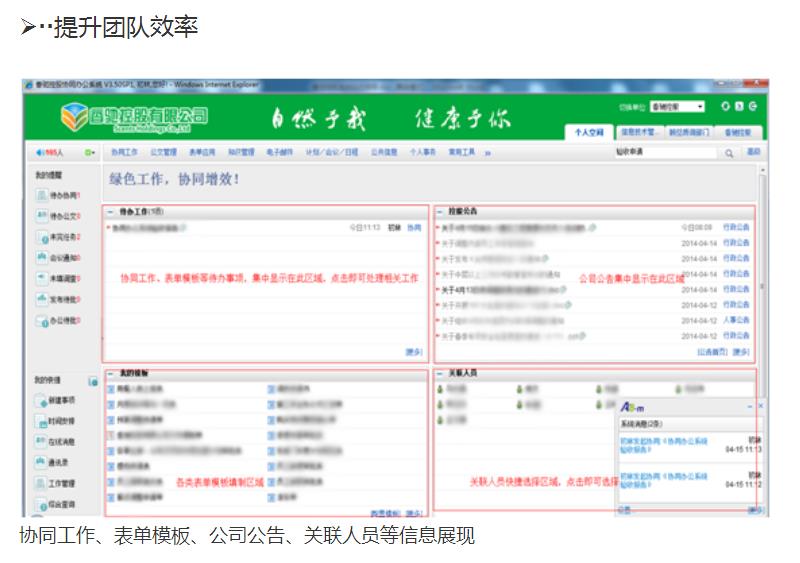This screenshot has width=800, height=563.
Task: Expand the overflow menu arrows after 常用工具
Action: [x=488, y=153]
